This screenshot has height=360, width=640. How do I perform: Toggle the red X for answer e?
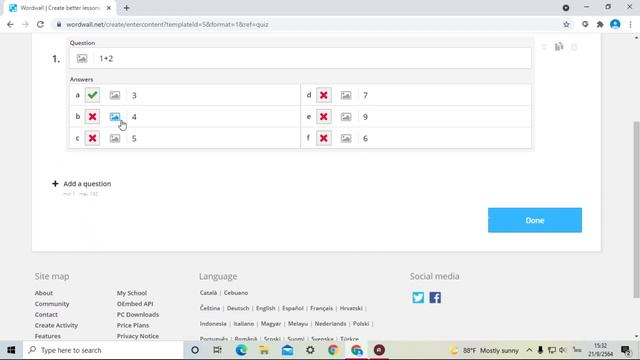point(324,117)
